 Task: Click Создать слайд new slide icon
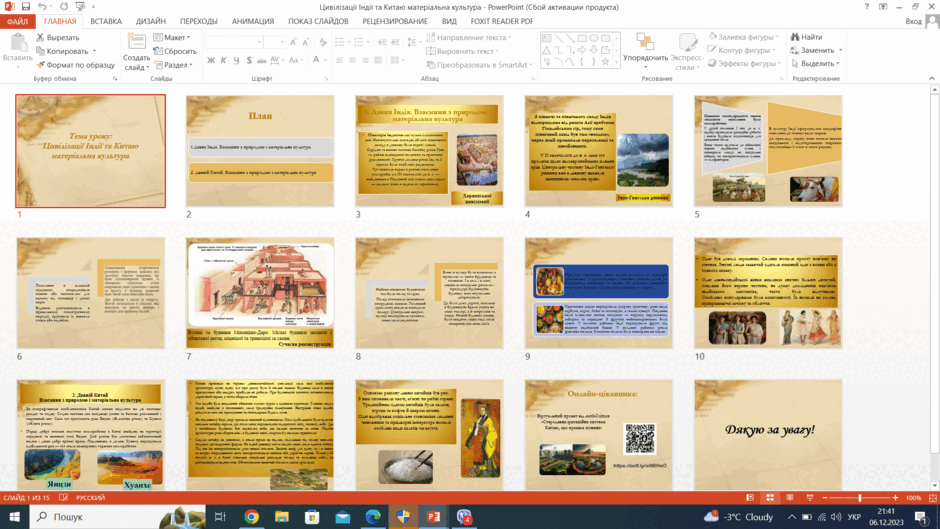[x=137, y=42]
